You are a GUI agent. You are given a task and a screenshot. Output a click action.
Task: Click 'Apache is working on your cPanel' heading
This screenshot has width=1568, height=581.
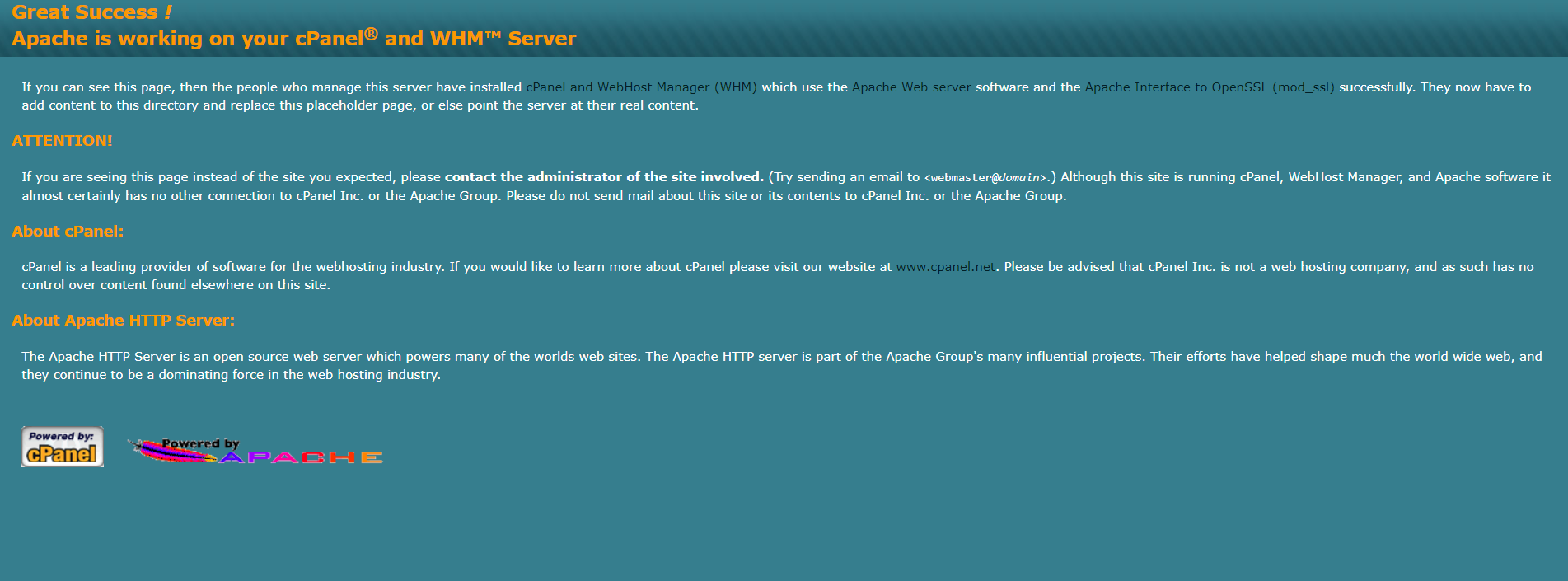coord(294,38)
